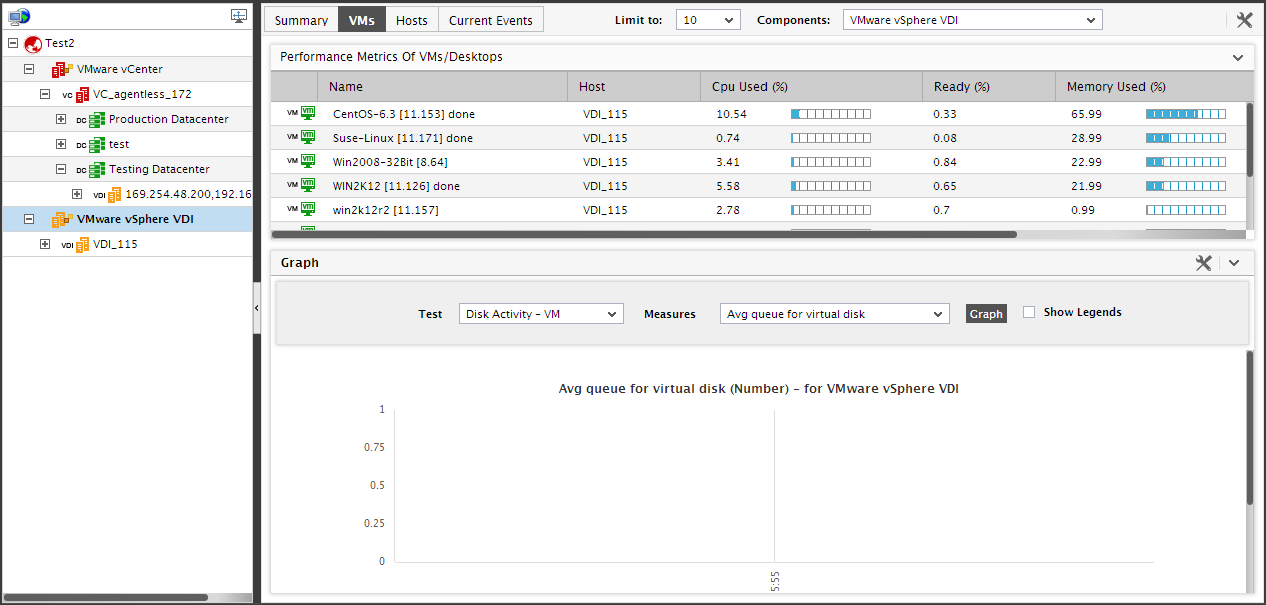Collapse the Testing Datacenter node
Viewport: 1266px width, 605px height.
[x=61, y=169]
